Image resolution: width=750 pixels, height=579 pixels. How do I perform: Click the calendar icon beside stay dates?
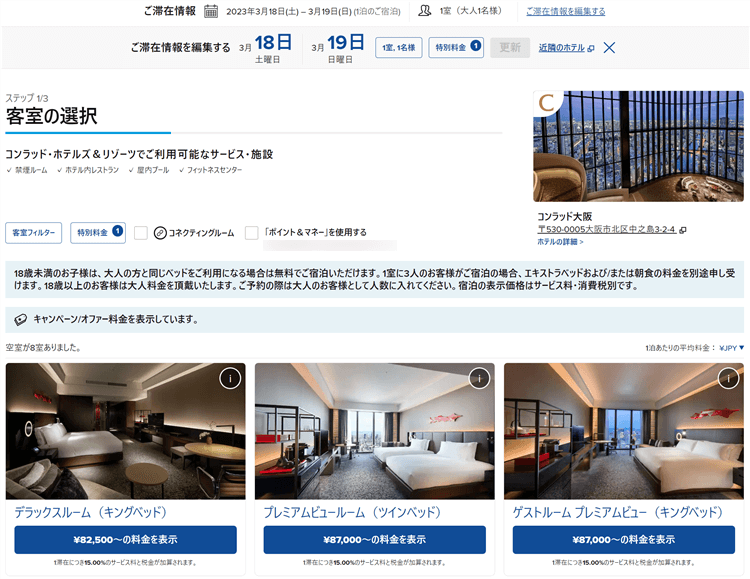[x=211, y=11]
